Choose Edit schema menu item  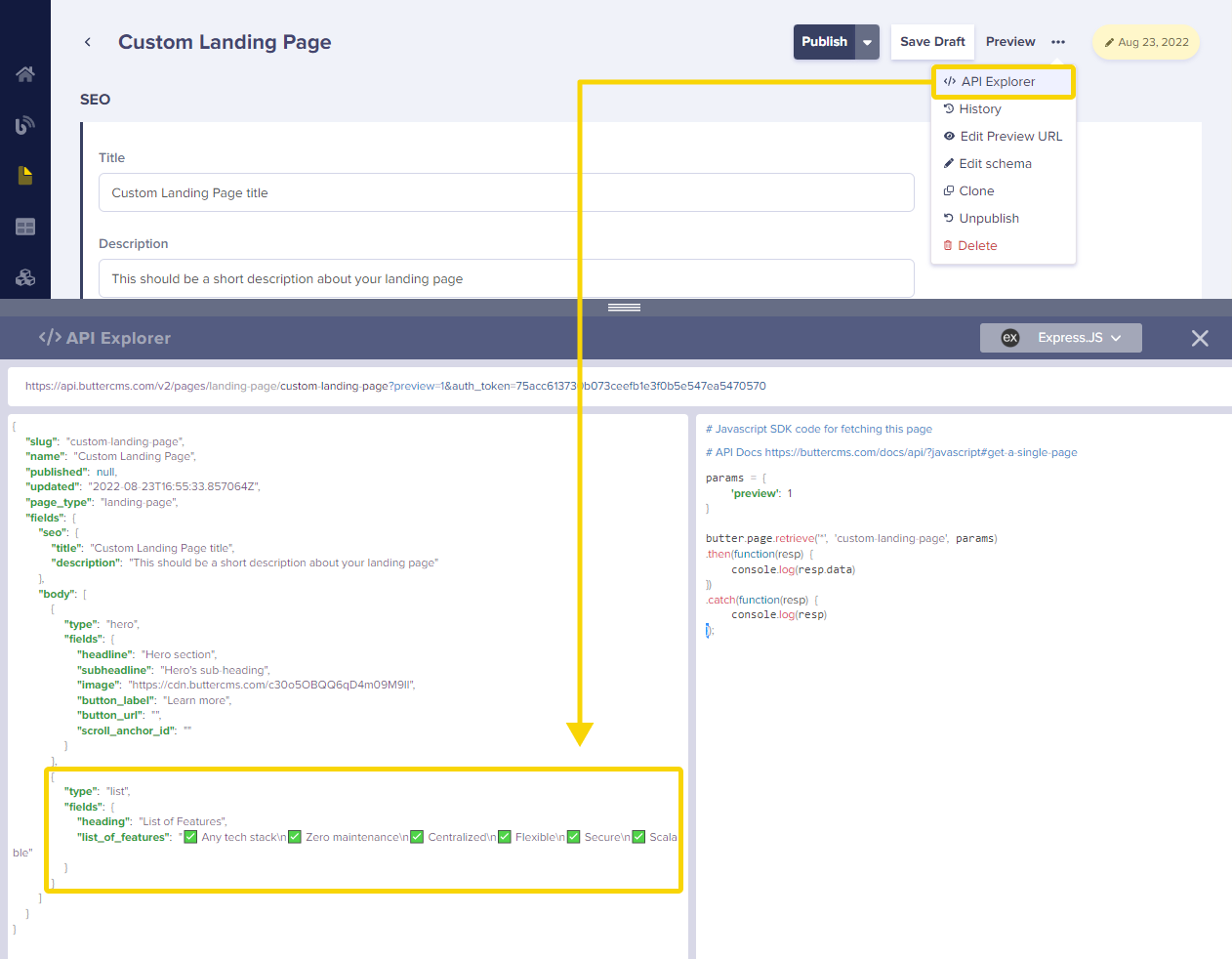(1004, 164)
